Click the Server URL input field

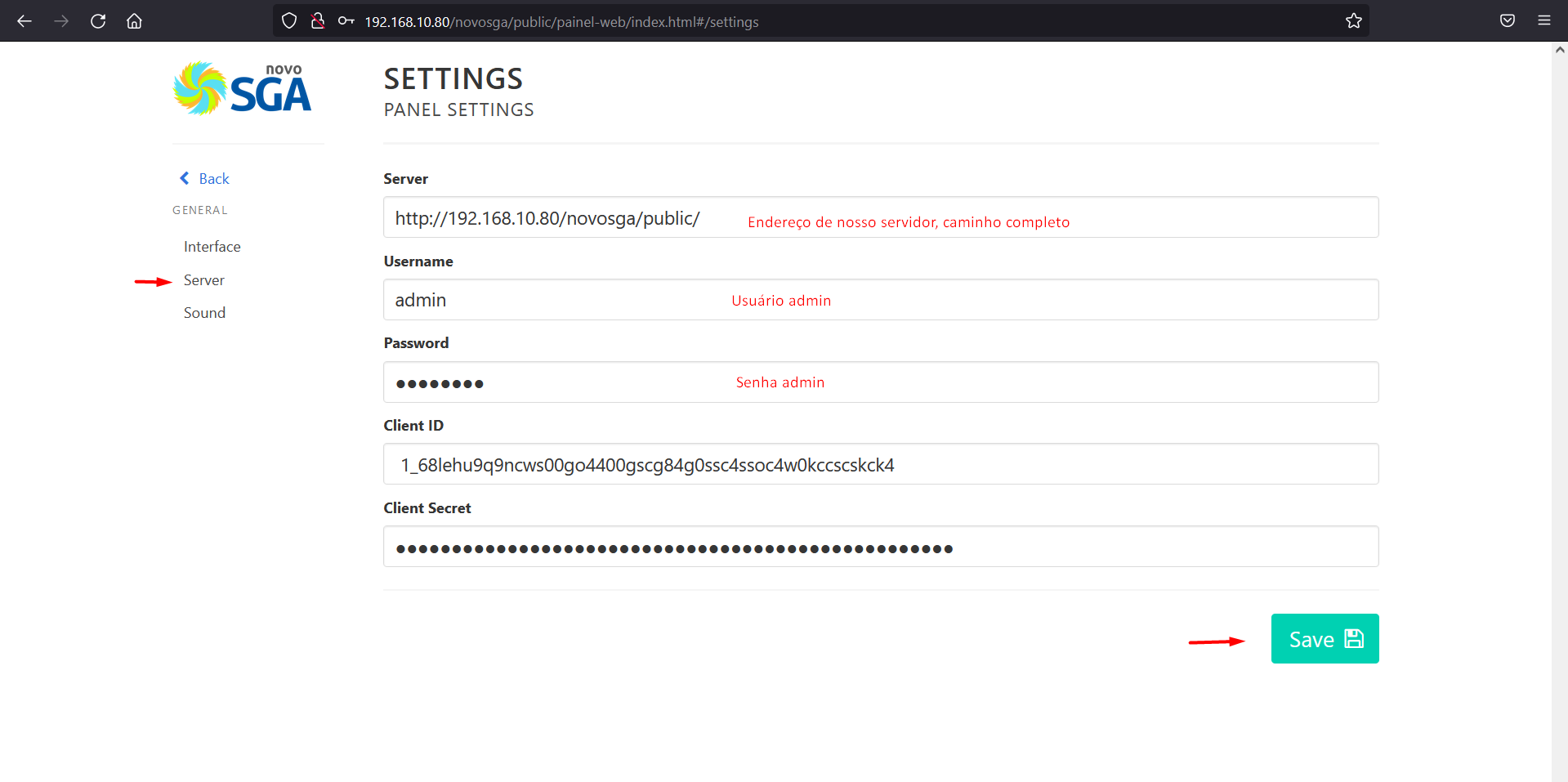[x=880, y=217]
